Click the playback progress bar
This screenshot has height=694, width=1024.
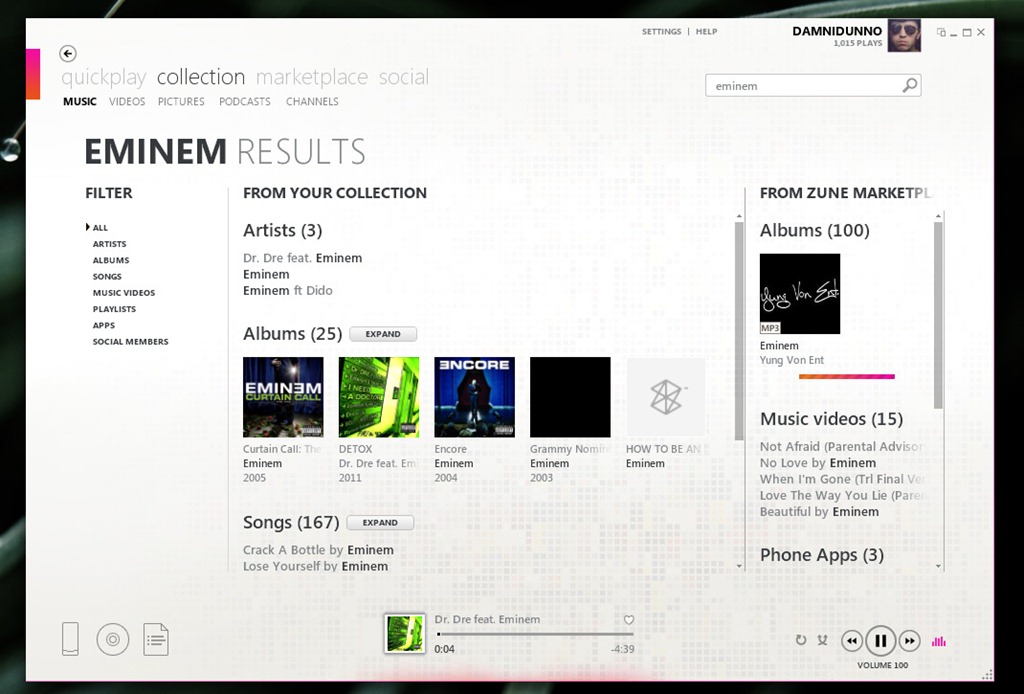535,634
